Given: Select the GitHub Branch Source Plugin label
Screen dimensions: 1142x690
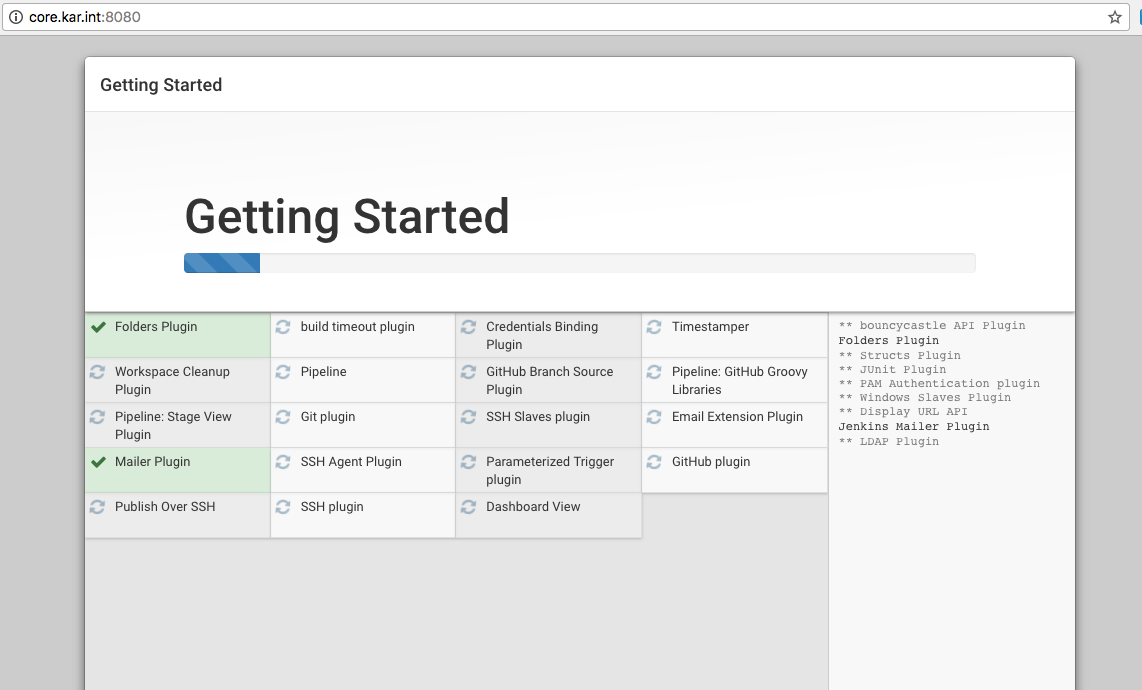Looking at the screenshot, I should coord(550,380).
